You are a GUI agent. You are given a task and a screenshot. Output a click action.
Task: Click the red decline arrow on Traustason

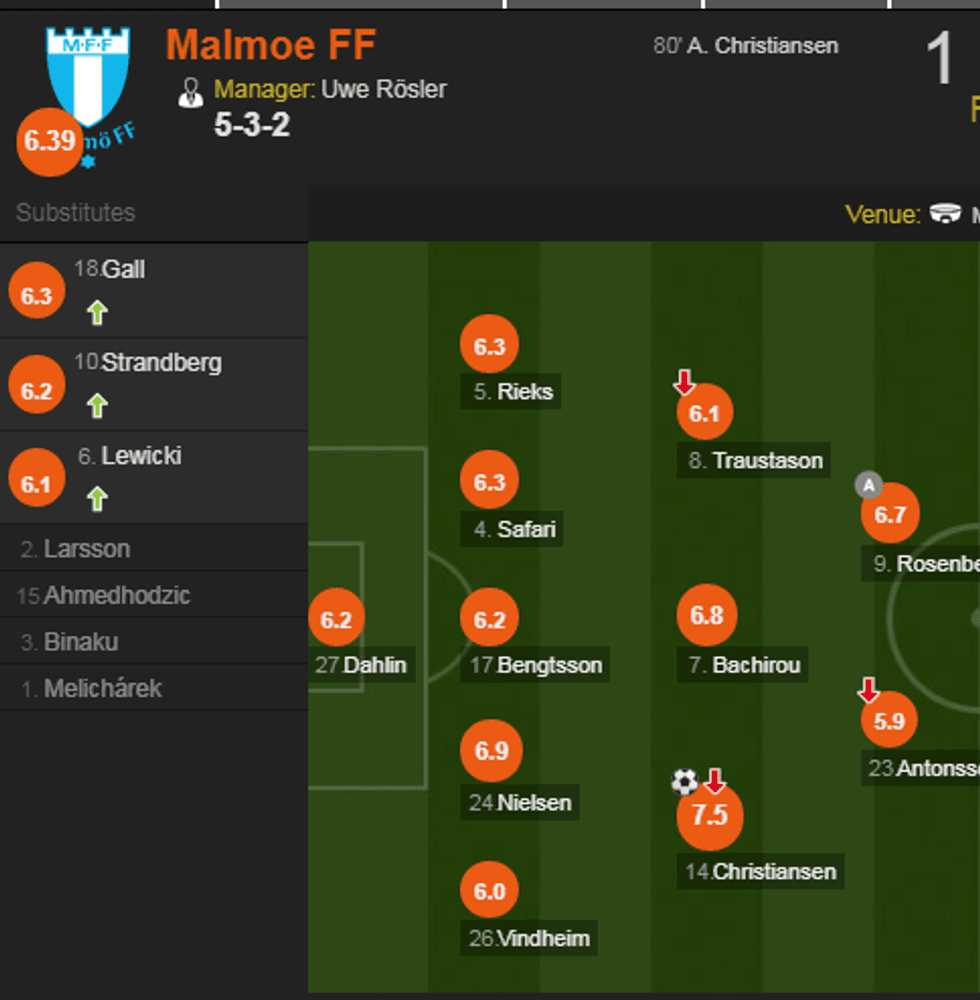683,382
